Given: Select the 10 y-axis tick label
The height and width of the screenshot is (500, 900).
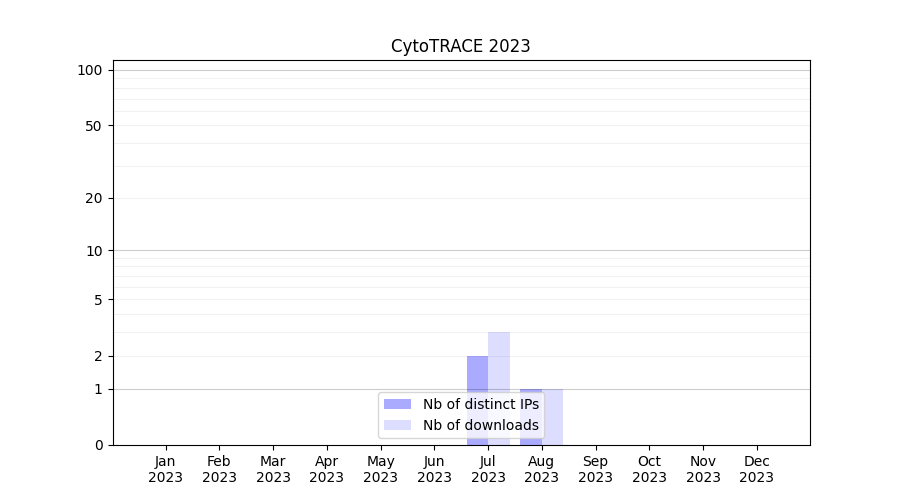Looking at the screenshot, I should pos(93,251).
